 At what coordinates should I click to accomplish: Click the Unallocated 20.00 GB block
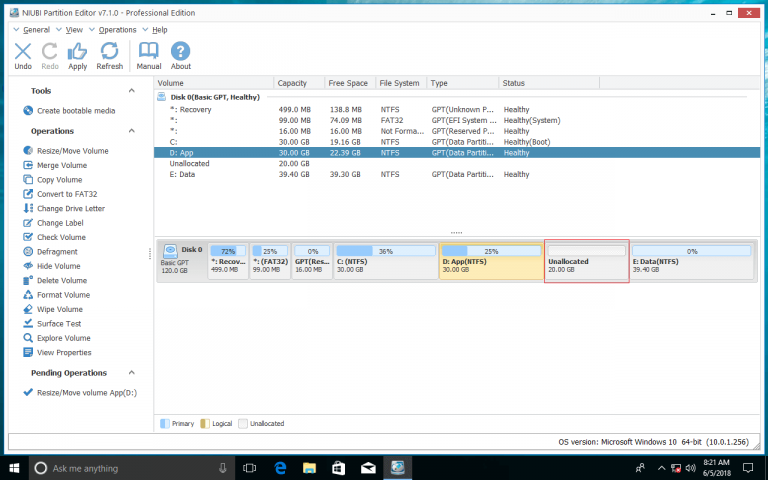[x=587, y=261]
